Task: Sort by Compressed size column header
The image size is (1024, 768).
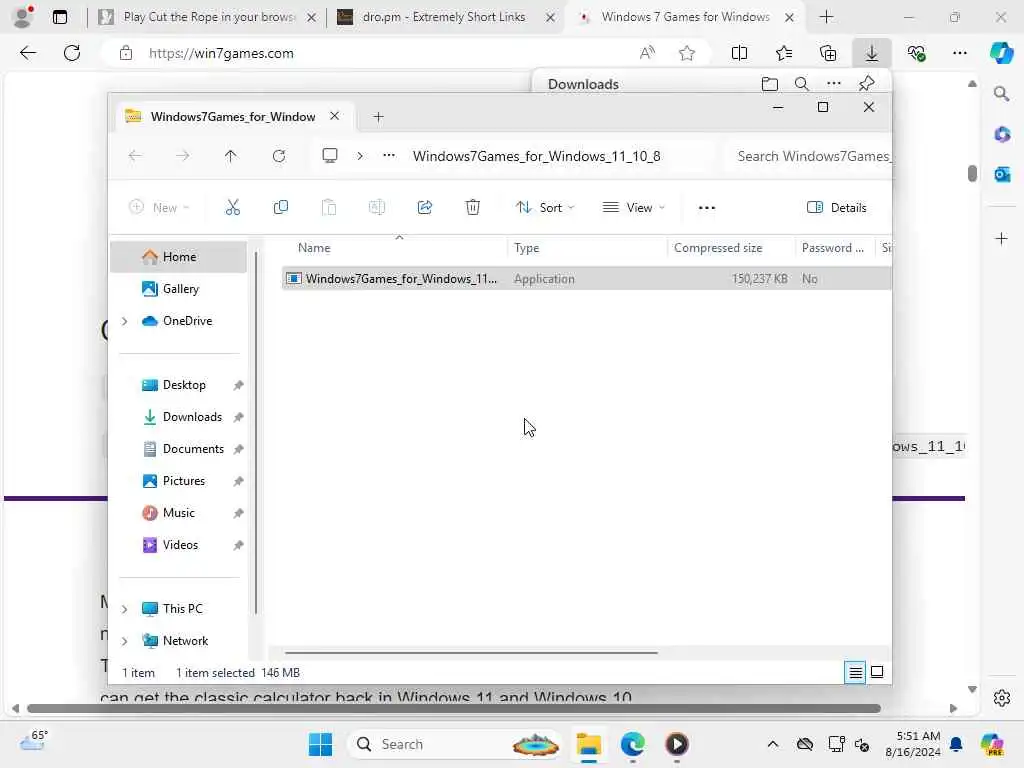Action: pos(718,248)
